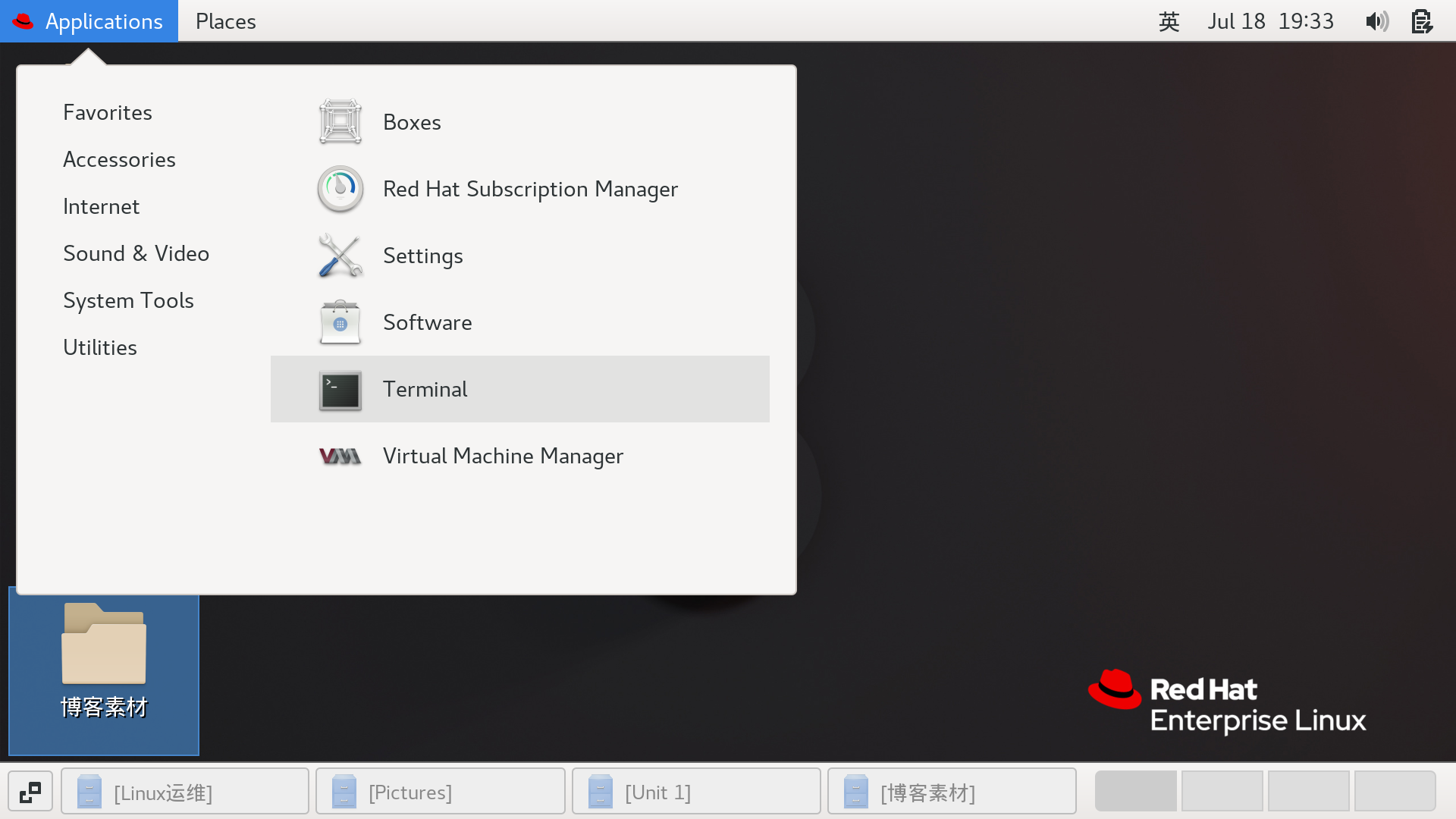Select the Accessories category
Screen dimensions: 1456x819
pyautogui.click(x=119, y=159)
